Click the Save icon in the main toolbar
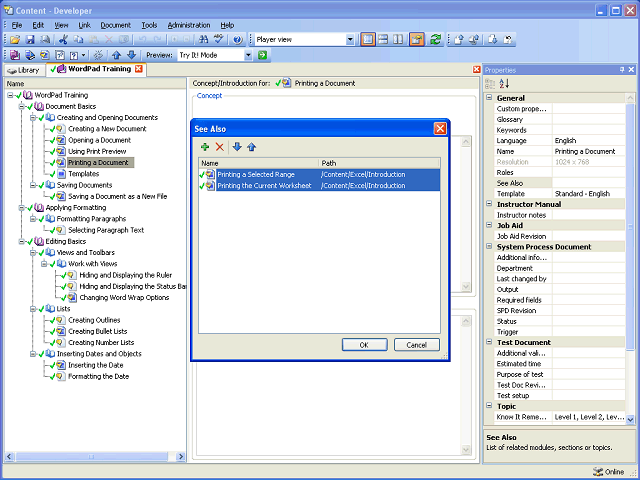 [30, 40]
